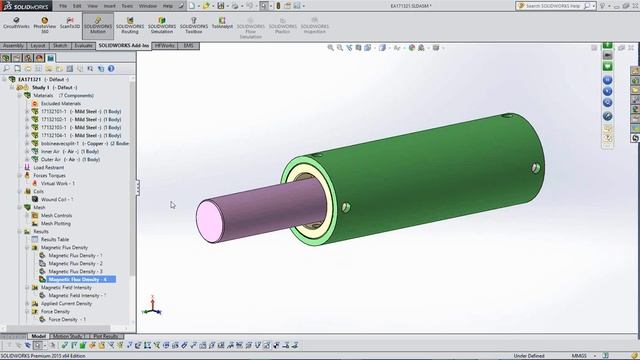This screenshot has height=360, width=640.
Task: Open the View menu
Action: [x=93, y=6]
